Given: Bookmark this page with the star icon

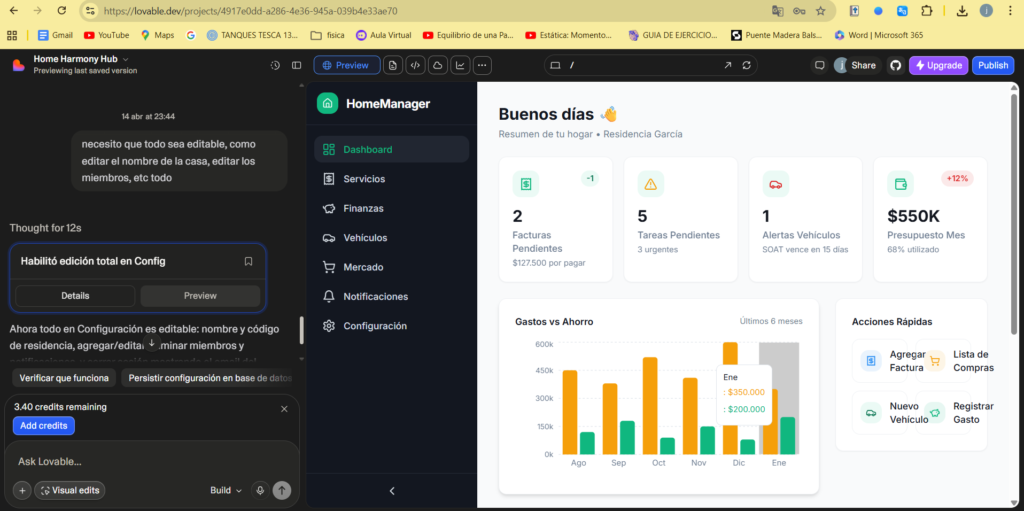Looking at the screenshot, I should click(821, 10).
